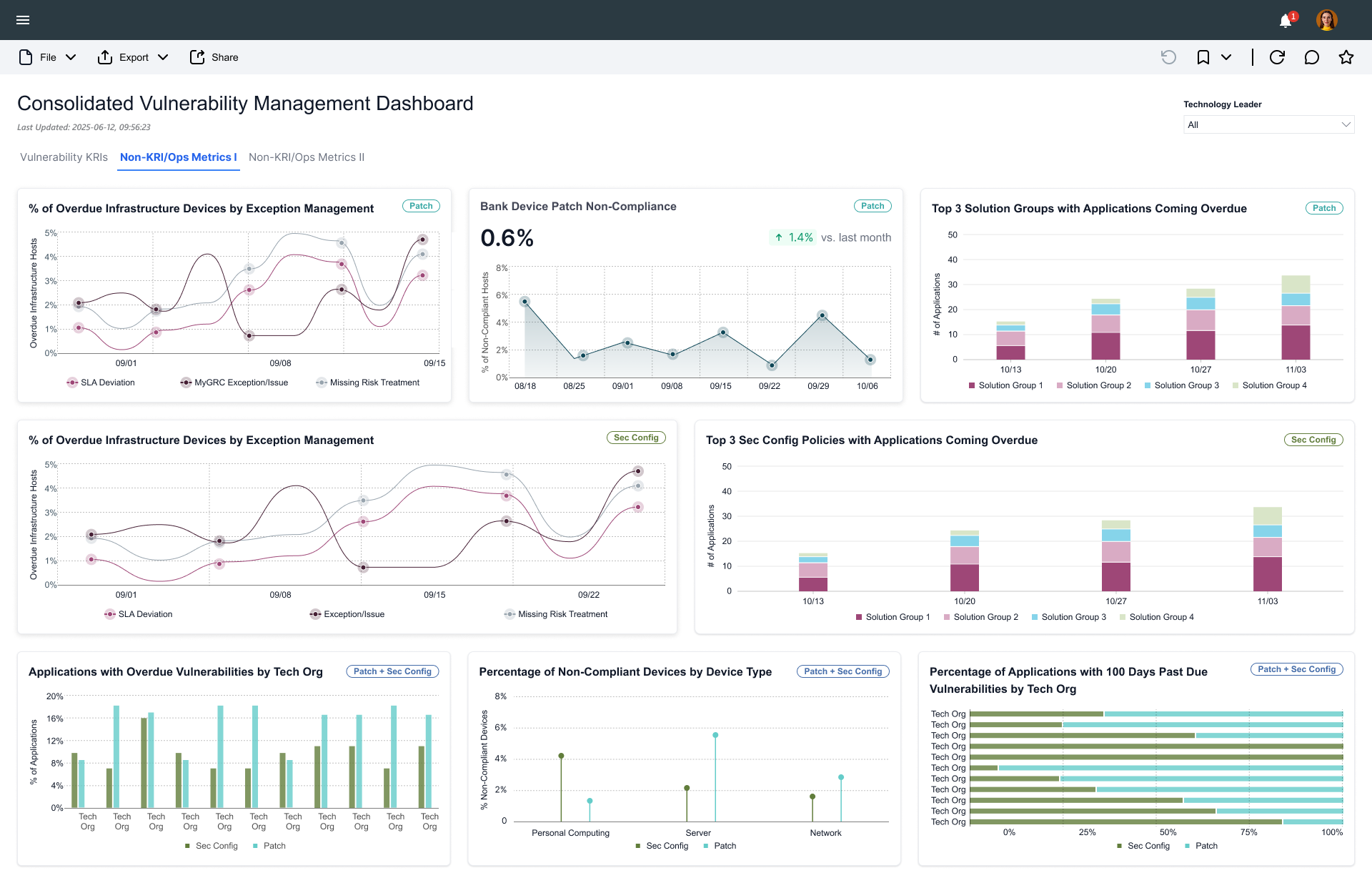Open comments via speech bubble icon

1311,57
